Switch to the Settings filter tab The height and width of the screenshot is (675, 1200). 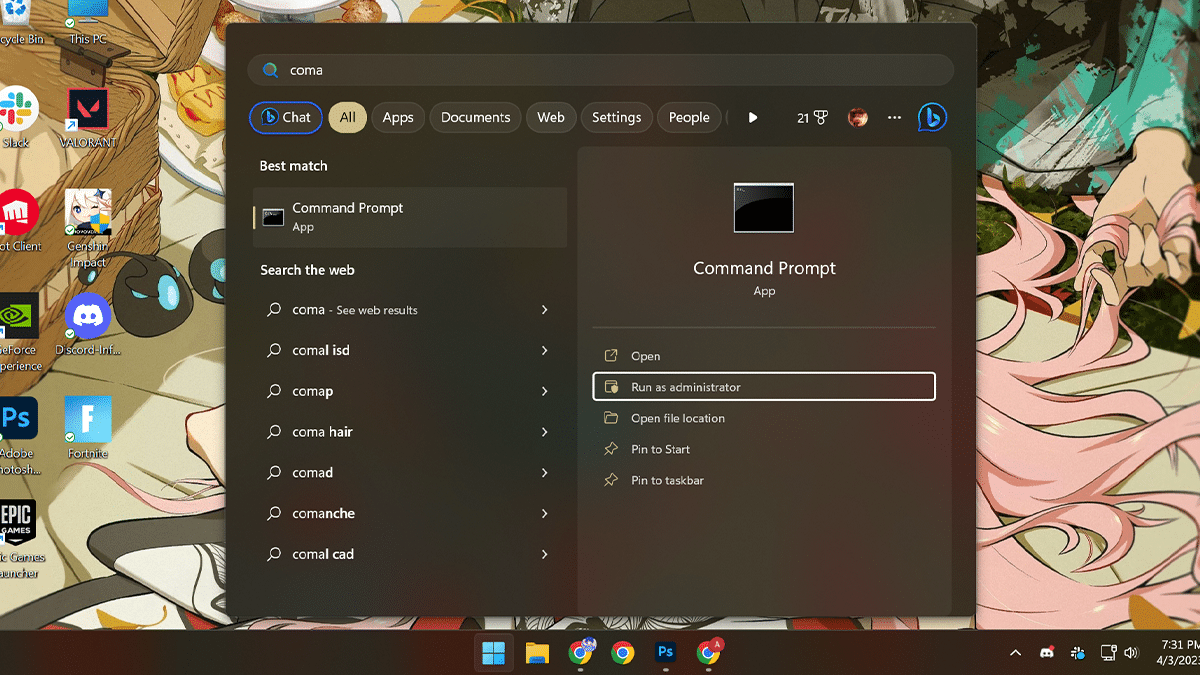616,117
